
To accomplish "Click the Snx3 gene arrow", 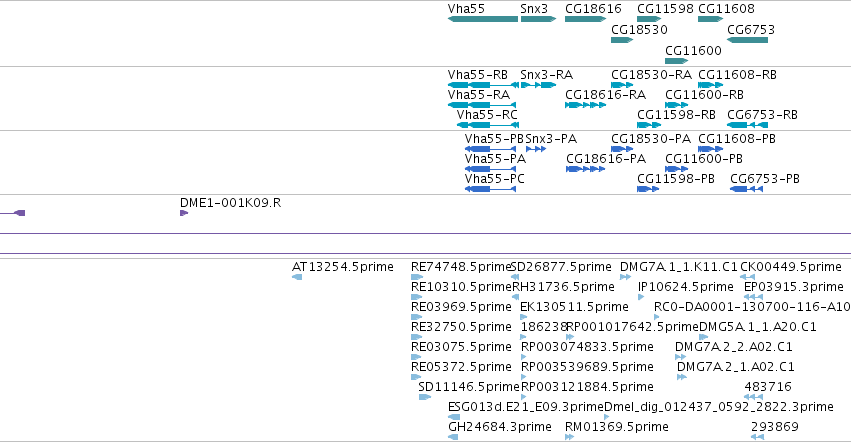I will click(538, 19).
